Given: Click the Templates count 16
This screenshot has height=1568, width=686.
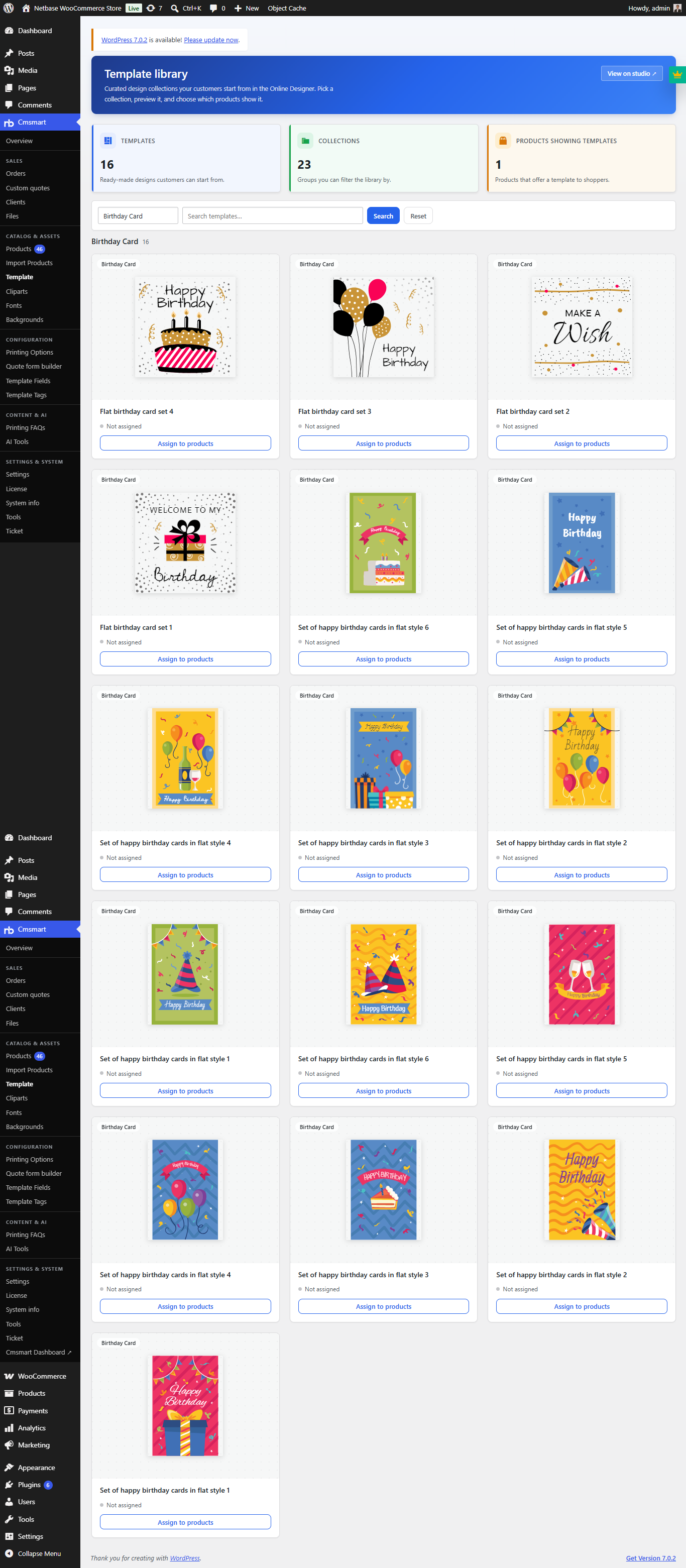Looking at the screenshot, I should [x=107, y=164].
